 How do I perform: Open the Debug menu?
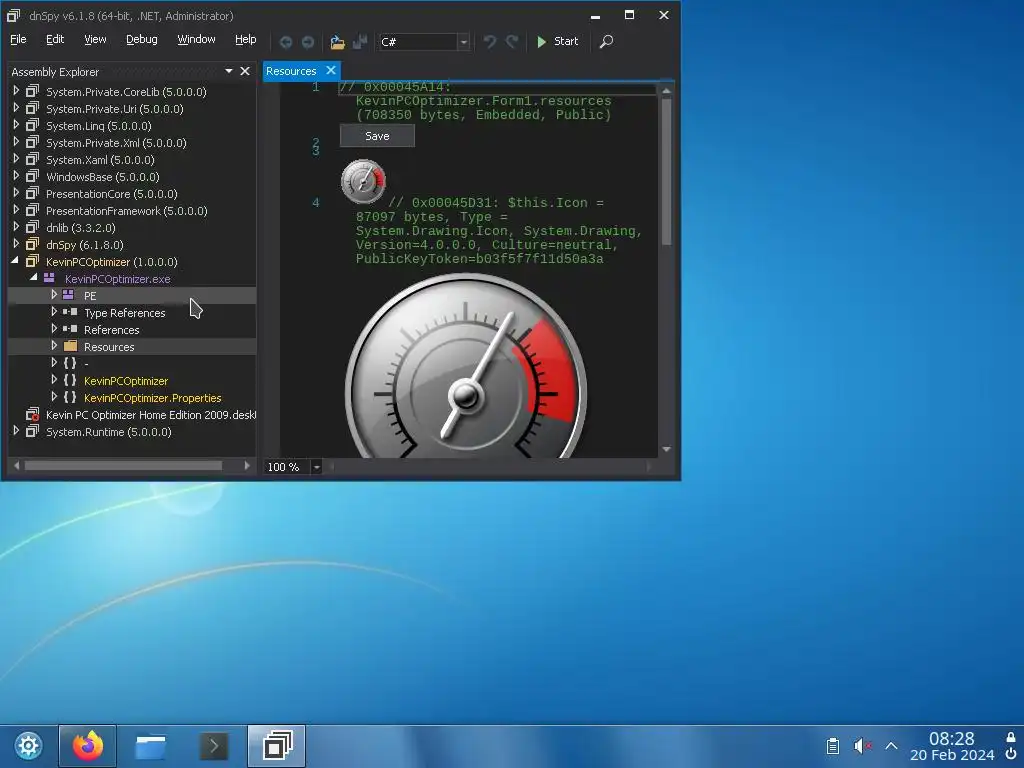click(x=142, y=39)
